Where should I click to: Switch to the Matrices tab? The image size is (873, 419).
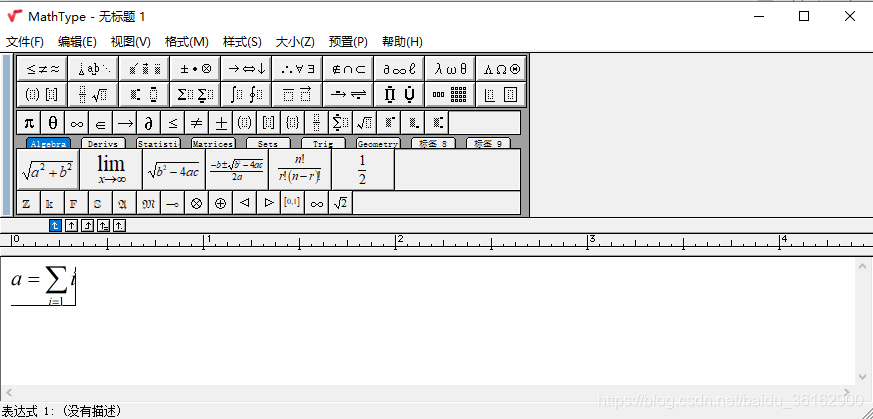click(213, 143)
